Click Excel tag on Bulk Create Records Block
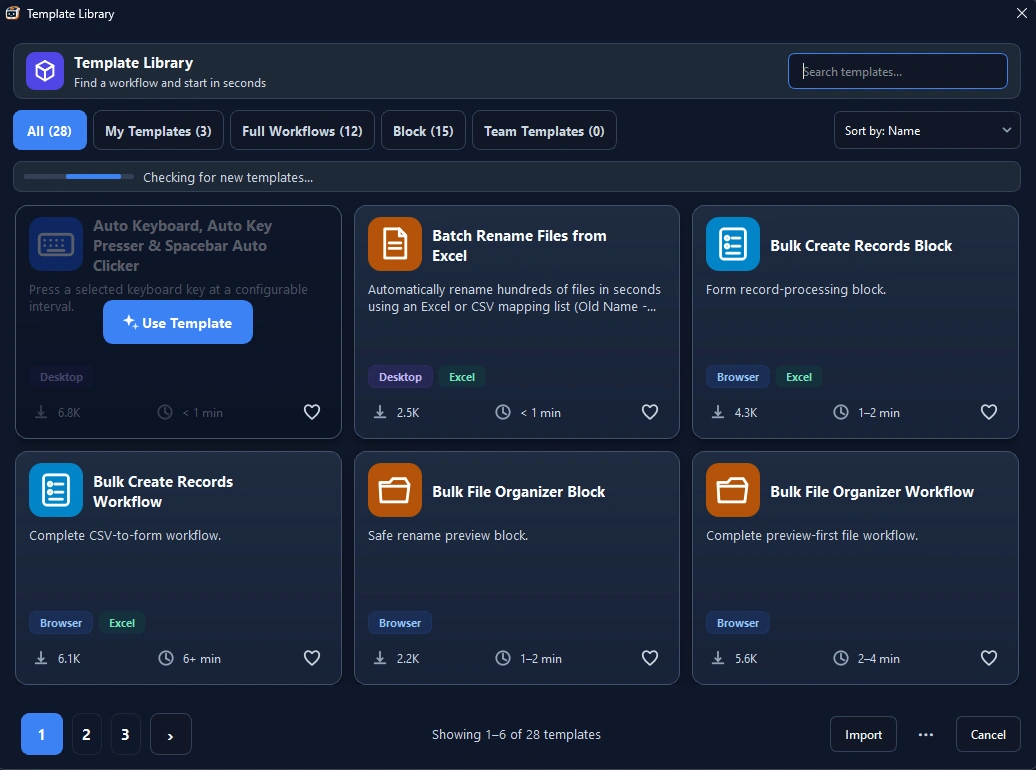The image size is (1036, 770). pyautogui.click(x=799, y=377)
